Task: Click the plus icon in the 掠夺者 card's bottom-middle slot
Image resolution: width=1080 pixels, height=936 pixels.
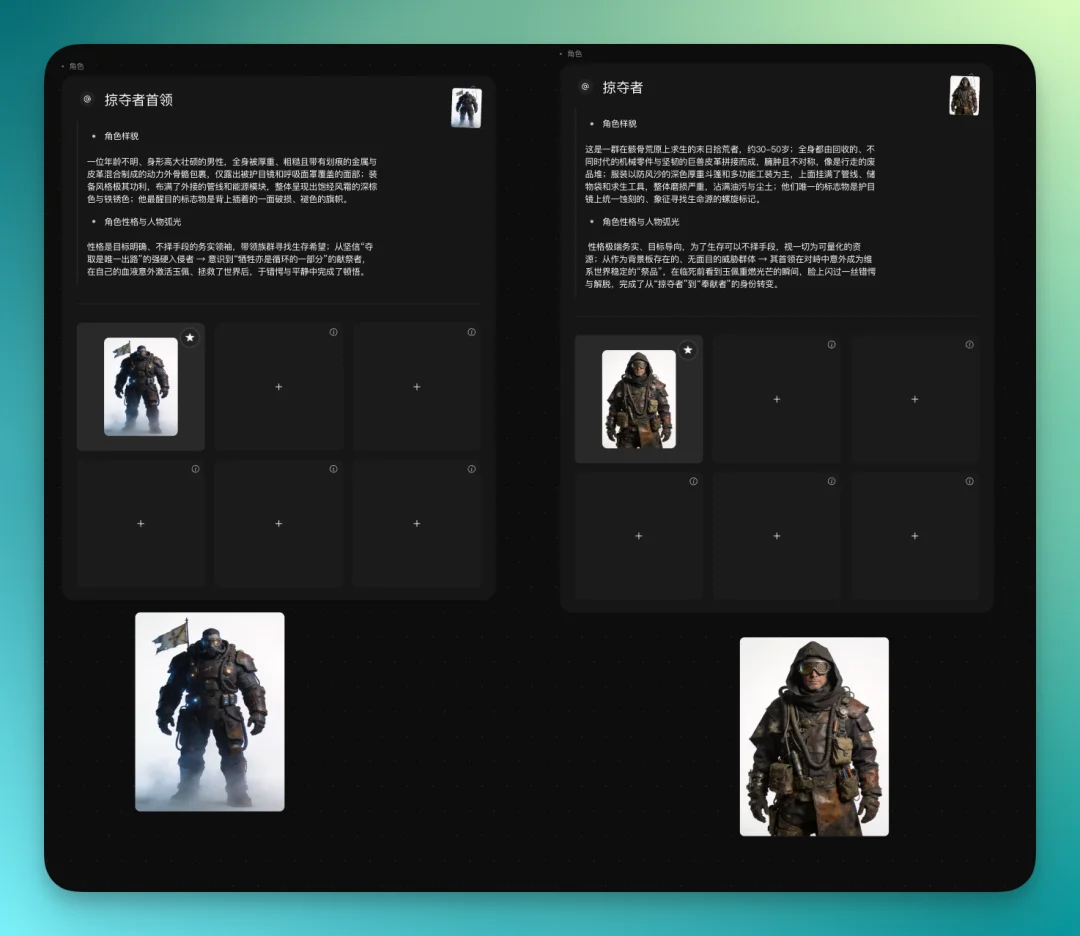Action: [x=777, y=536]
